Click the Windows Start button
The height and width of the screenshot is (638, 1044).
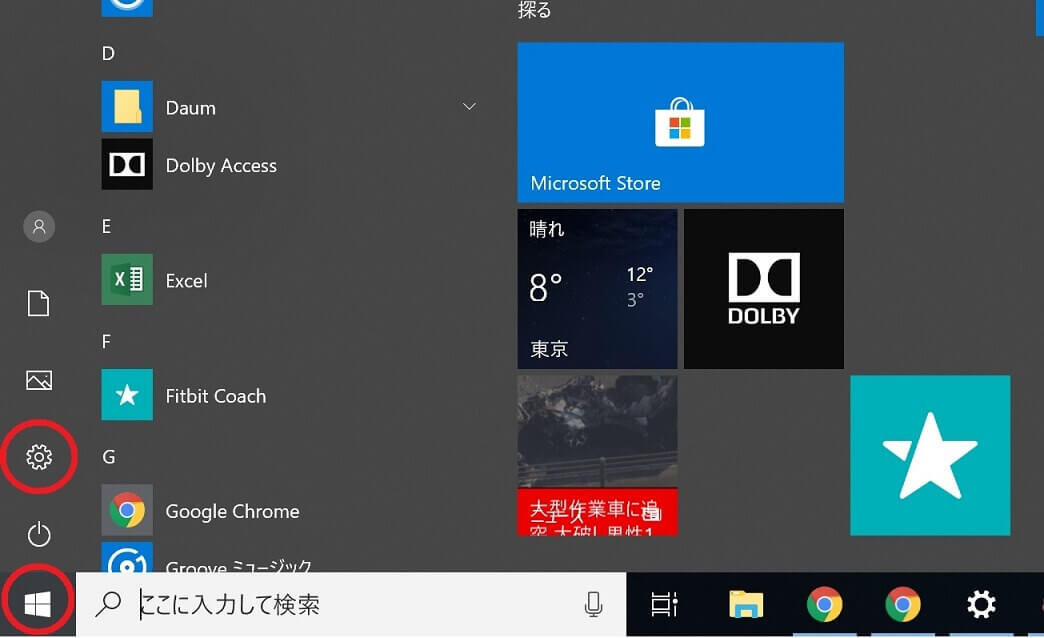(x=37, y=605)
